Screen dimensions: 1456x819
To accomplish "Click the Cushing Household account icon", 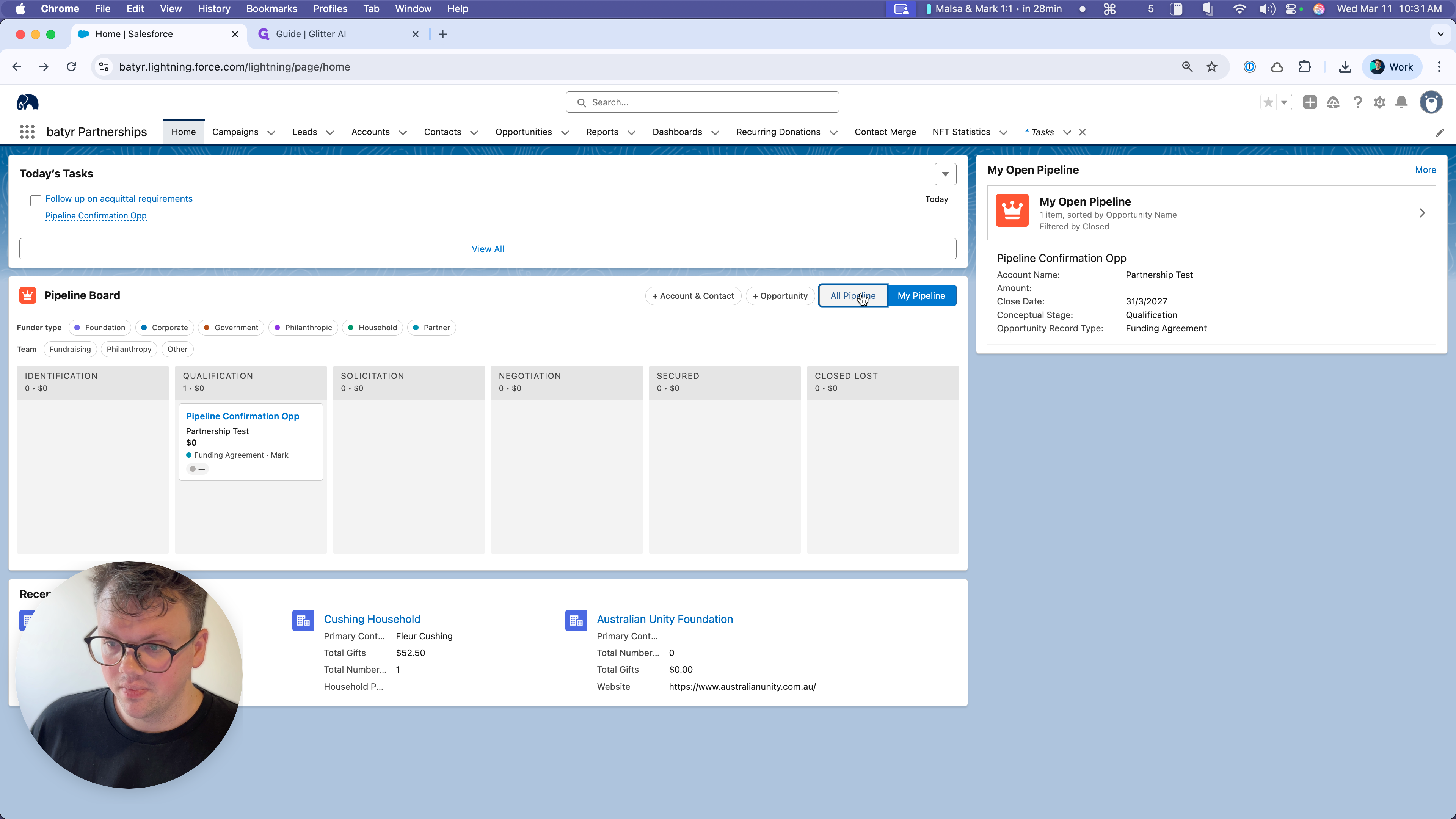I will pos(303,620).
